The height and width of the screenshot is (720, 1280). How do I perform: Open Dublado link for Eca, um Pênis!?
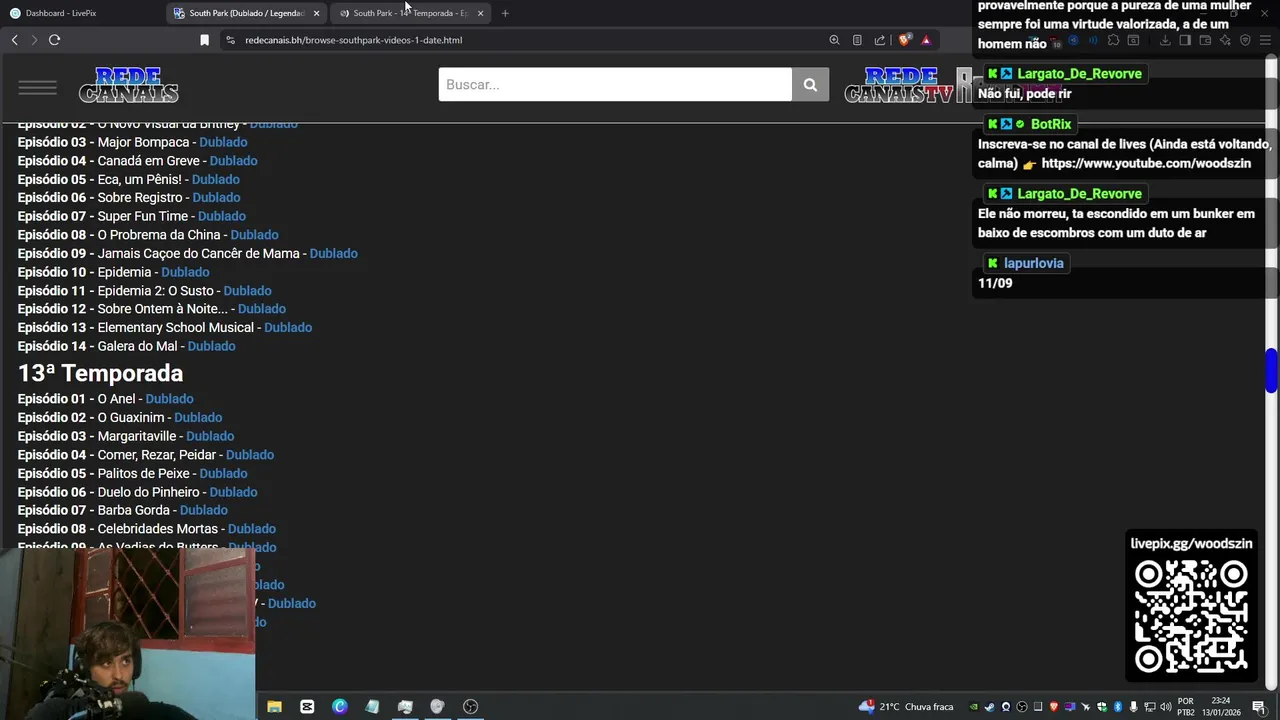click(x=215, y=180)
